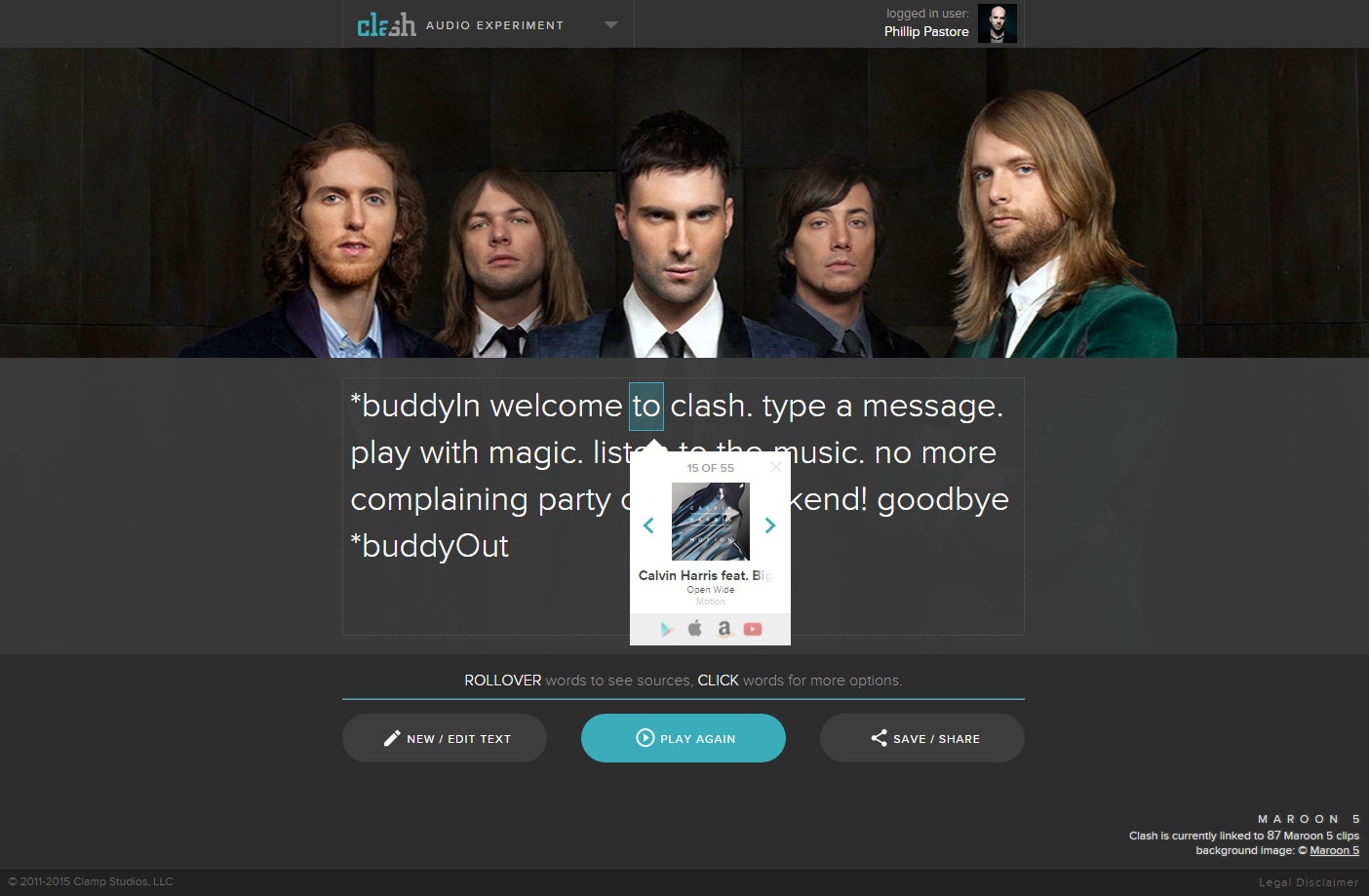Open the Amazon store icon
The width and height of the screenshot is (1369, 896).
pos(724,629)
